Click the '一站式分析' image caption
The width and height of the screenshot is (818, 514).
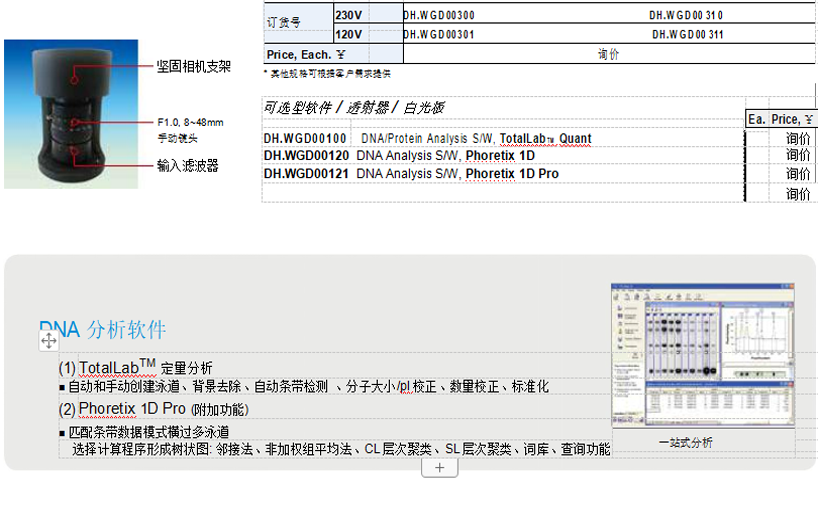(x=685, y=442)
